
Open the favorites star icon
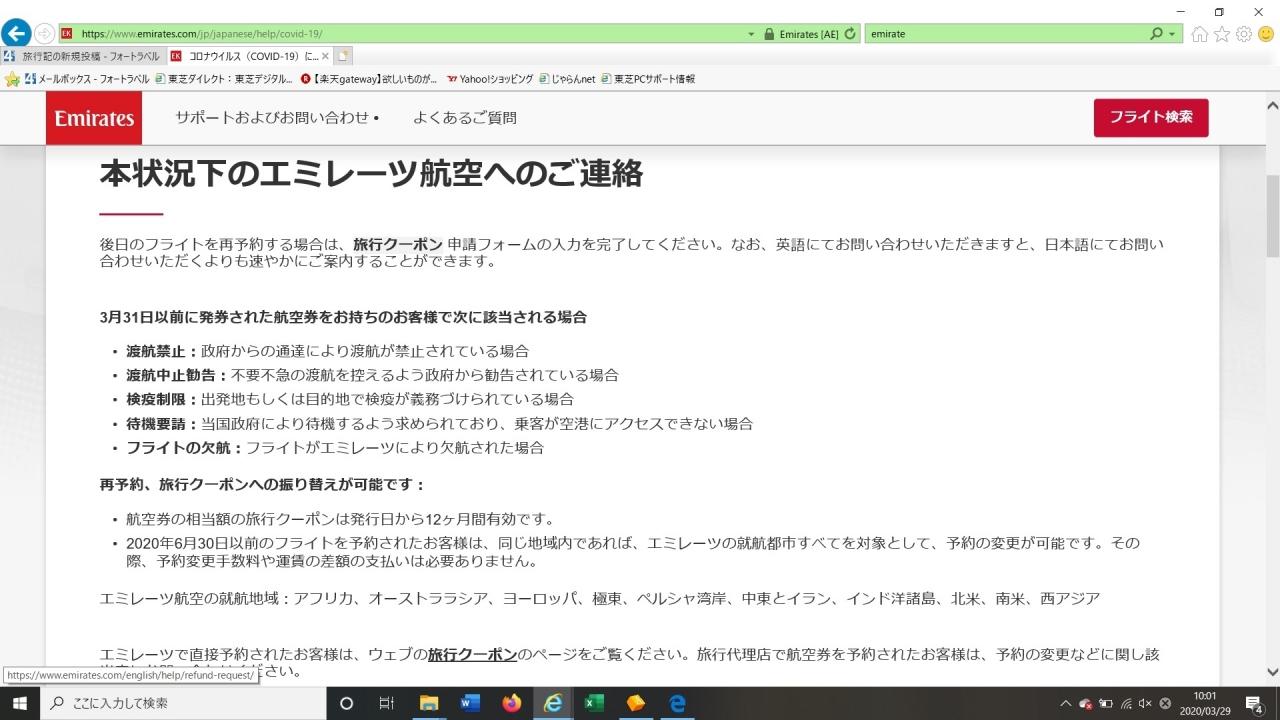pyautogui.click(x=1222, y=34)
